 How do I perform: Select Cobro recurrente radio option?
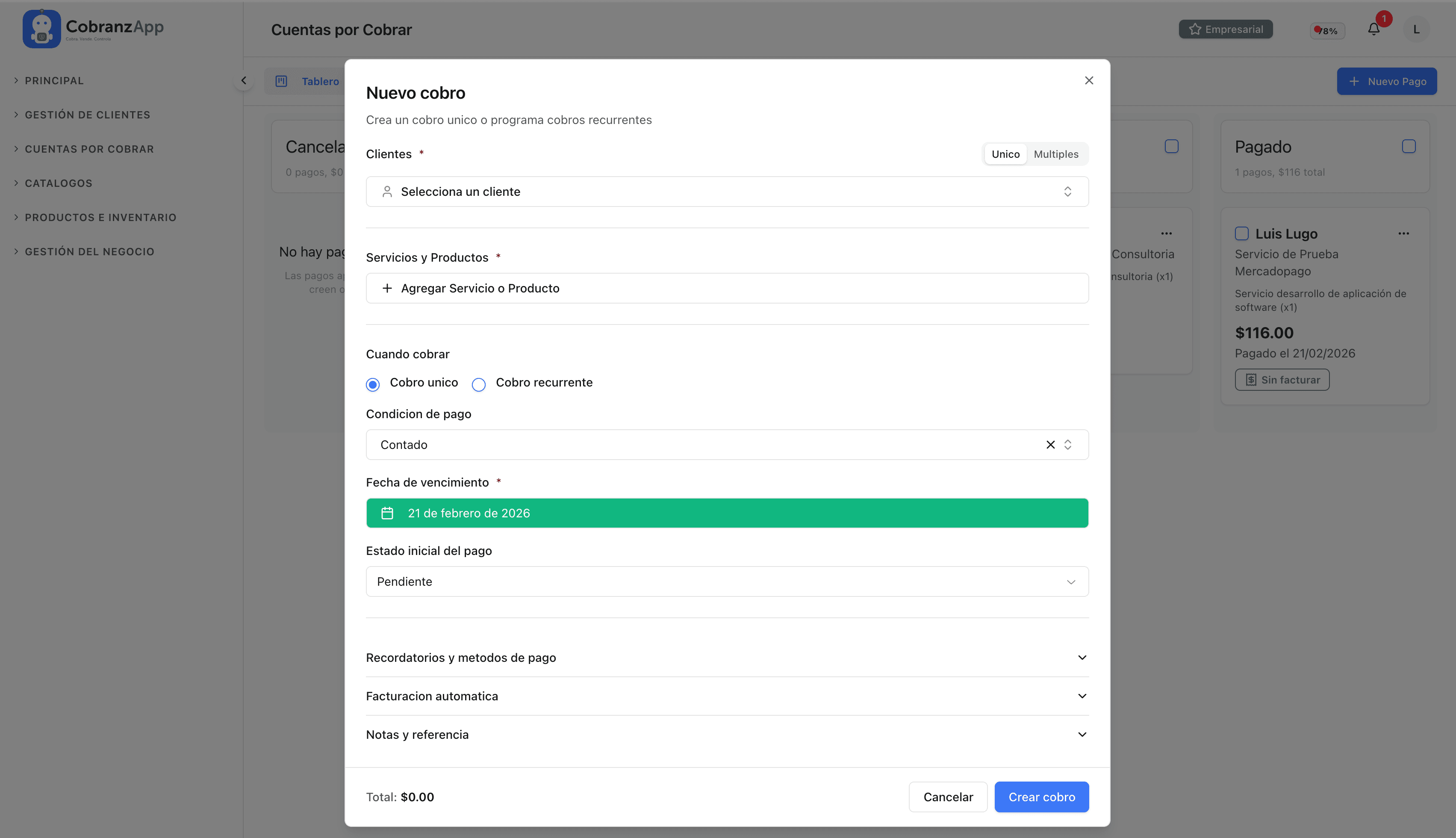click(x=479, y=384)
